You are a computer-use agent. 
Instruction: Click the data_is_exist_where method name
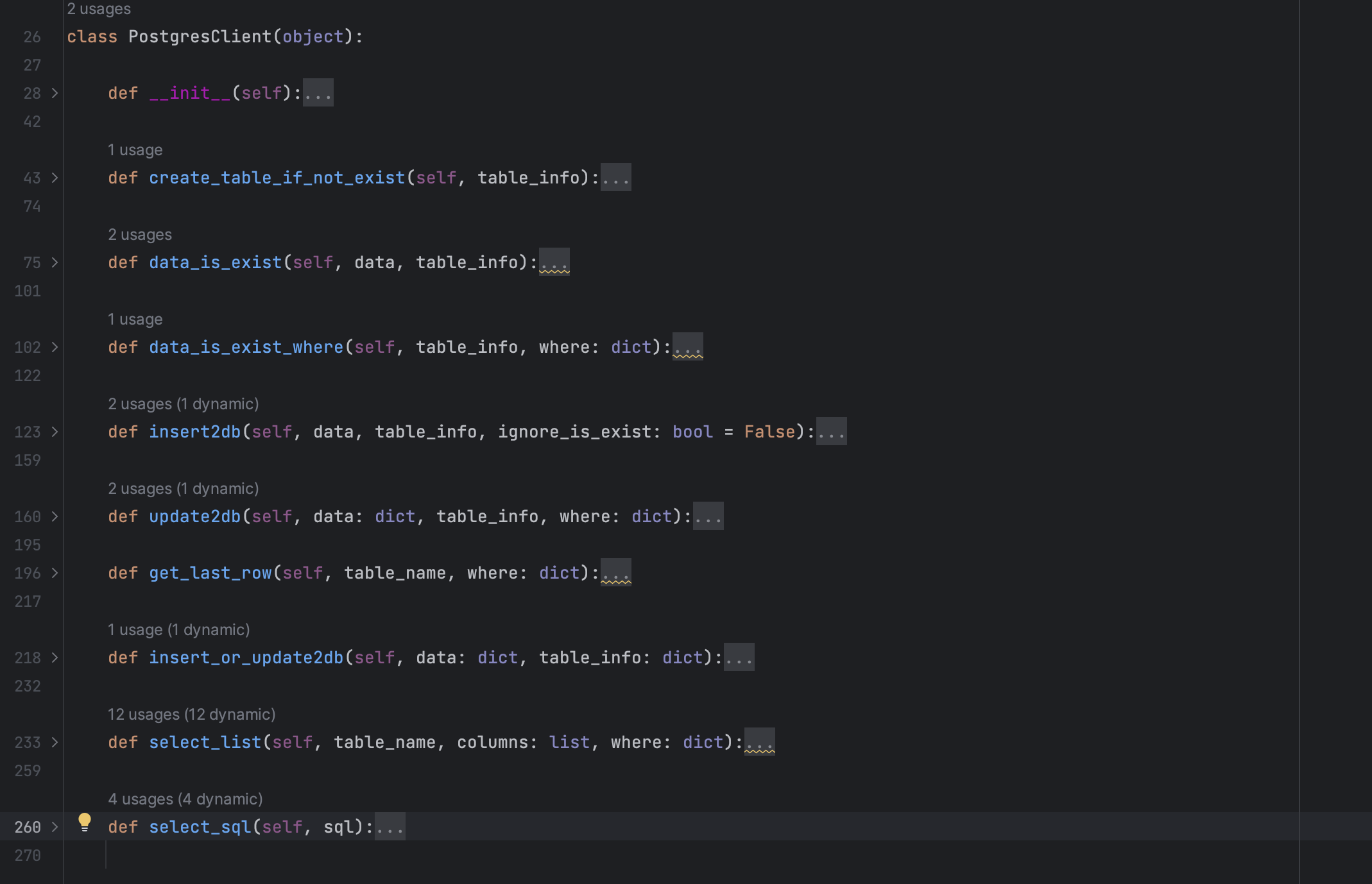click(246, 347)
